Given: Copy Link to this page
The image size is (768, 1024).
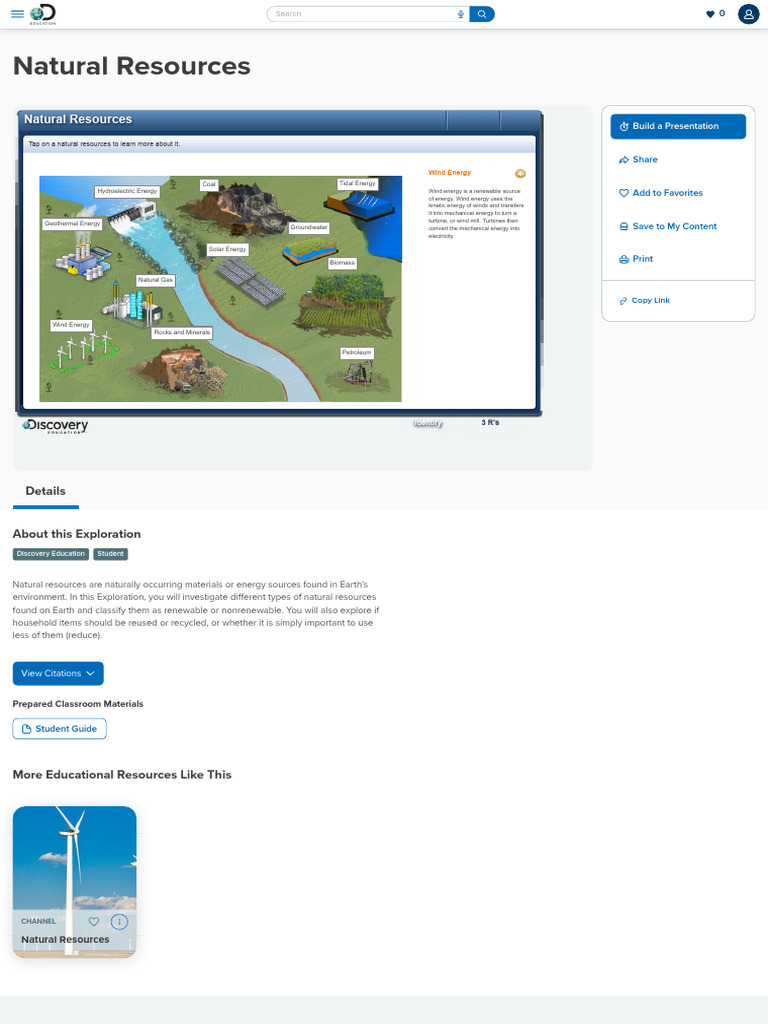Looking at the screenshot, I should coord(644,300).
